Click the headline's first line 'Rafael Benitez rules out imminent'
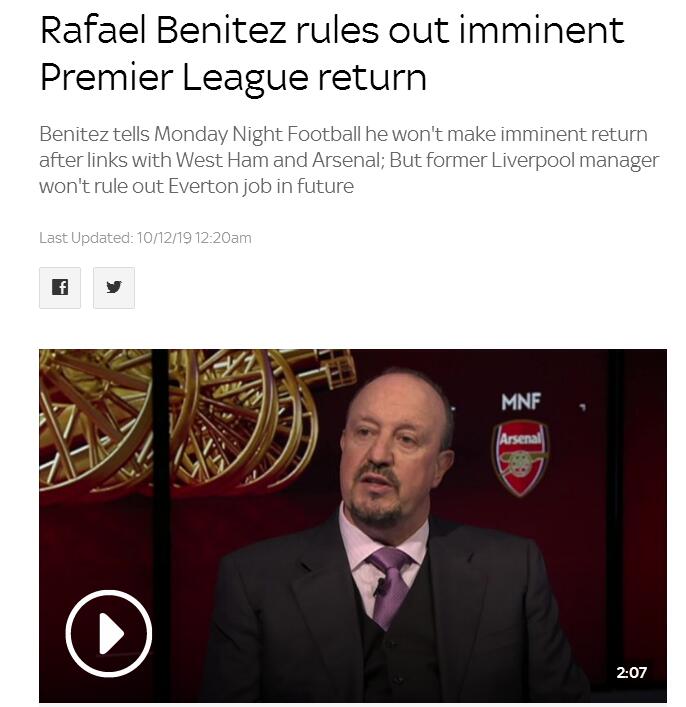Viewport: 686px width, 707px height. pos(332,30)
